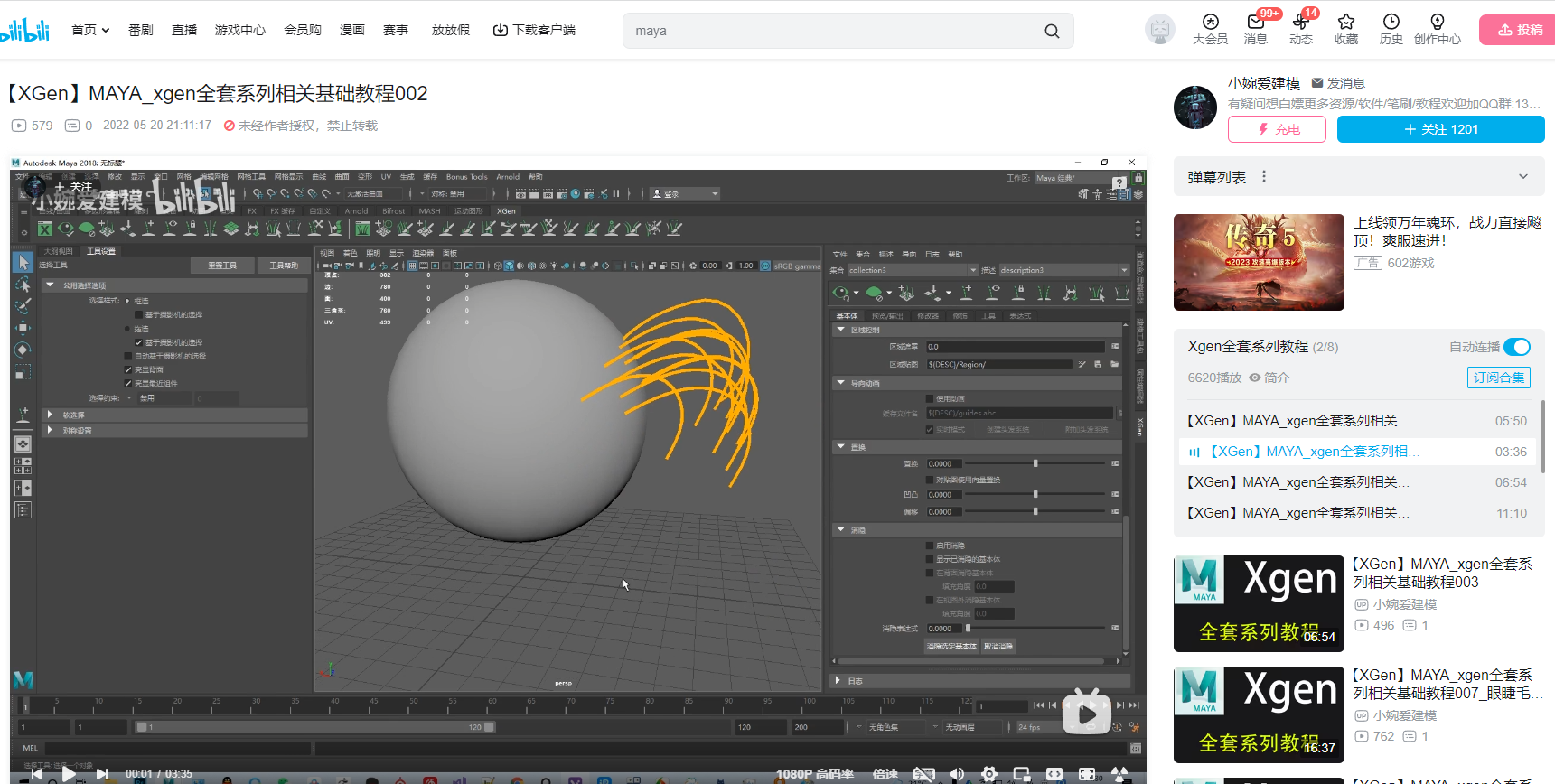Image resolution: width=1555 pixels, height=784 pixels.
Task: Toggle the 自动连播 autoplay switch
Action: (x=1517, y=347)
